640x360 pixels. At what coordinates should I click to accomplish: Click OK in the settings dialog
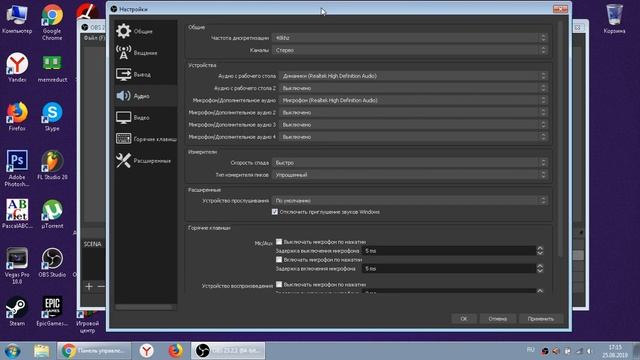[x=464, y=319]
